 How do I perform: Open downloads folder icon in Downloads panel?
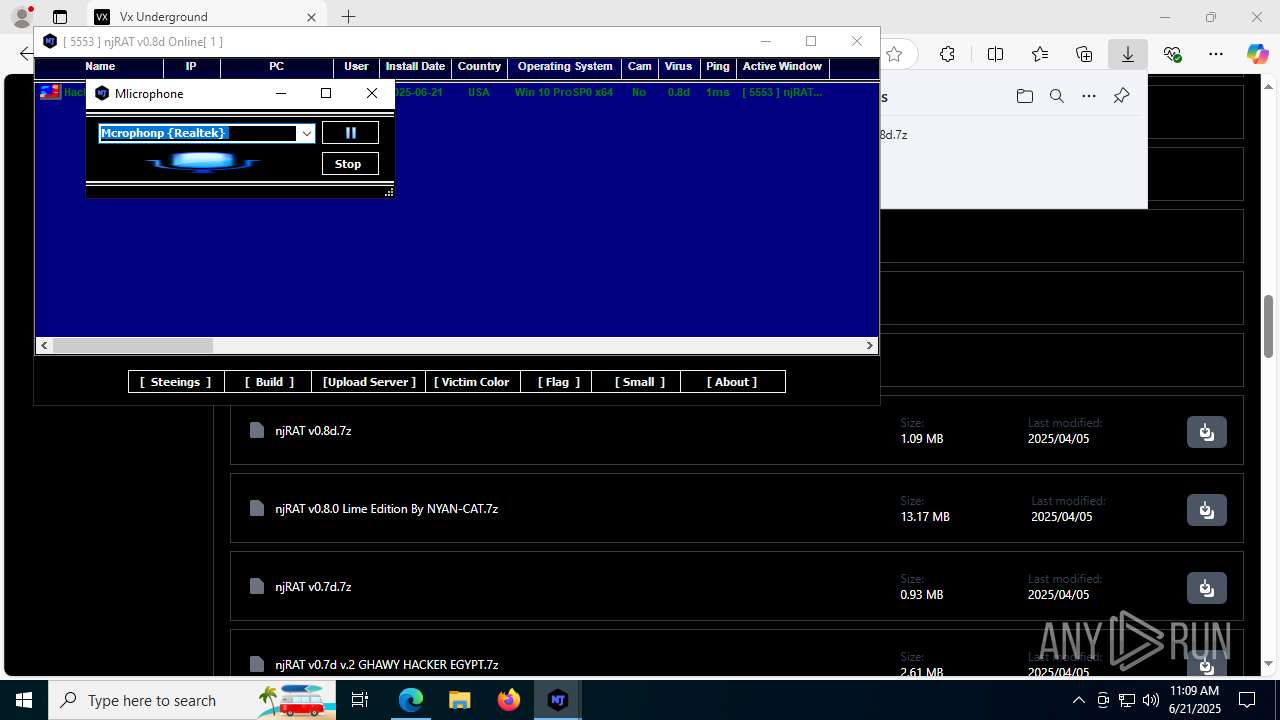pyautogui.click(x=1024, y=96)
